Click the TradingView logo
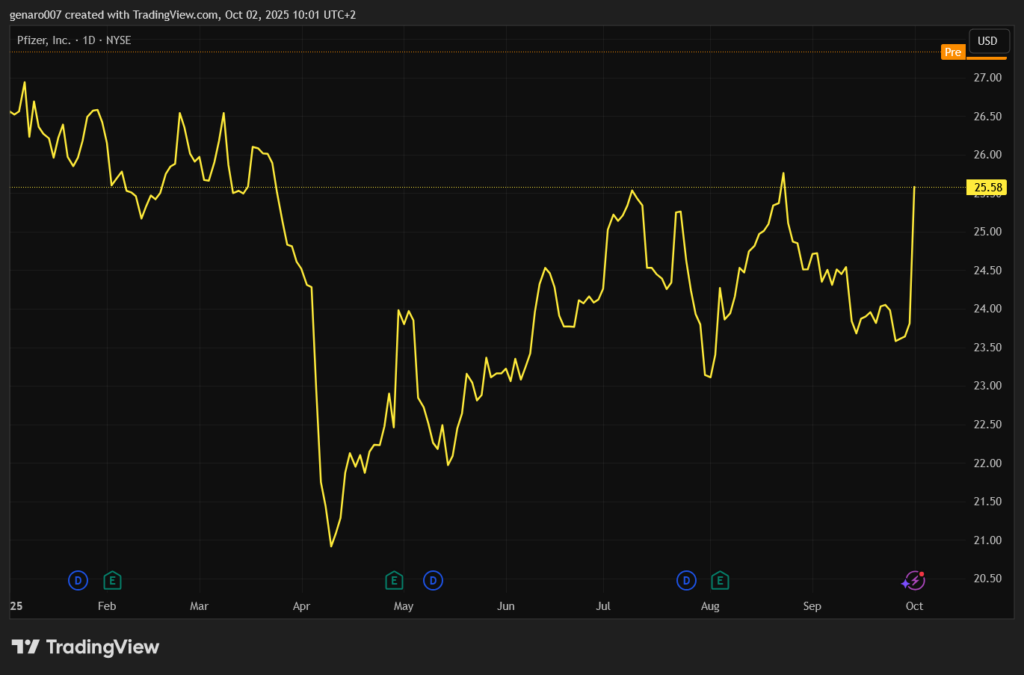This screenshot has width=1024, height=675. tap(86, 647)
